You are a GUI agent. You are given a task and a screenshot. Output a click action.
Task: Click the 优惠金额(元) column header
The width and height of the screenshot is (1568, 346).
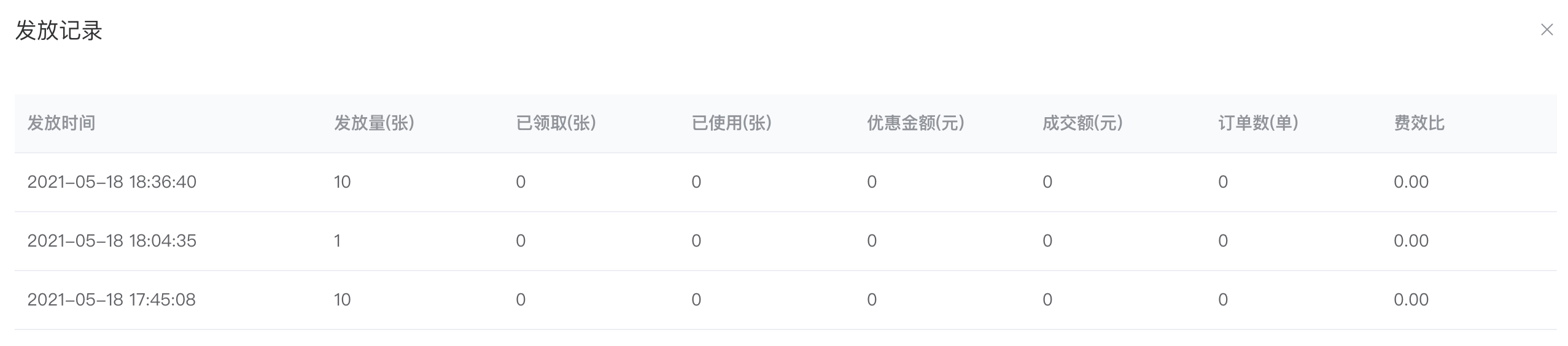click(915, 123)
